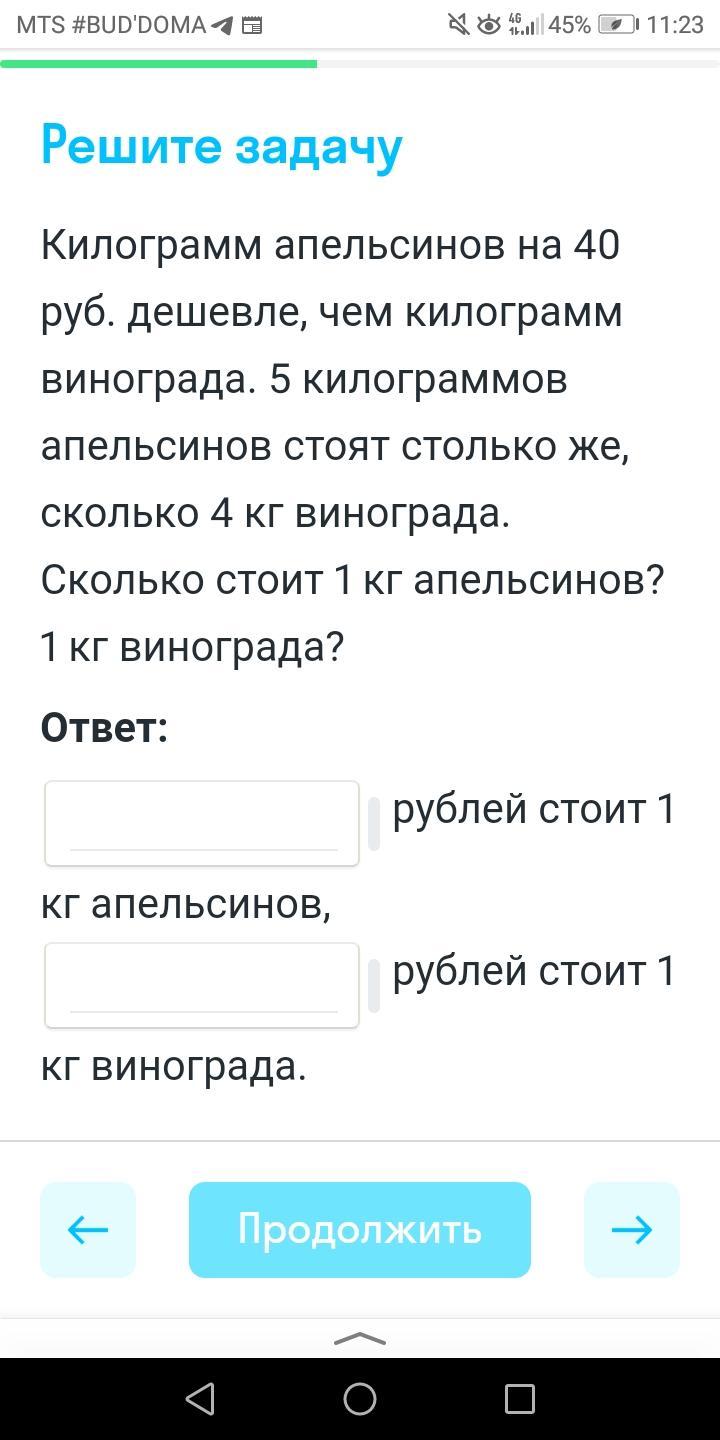
Task: Tap the Android home circle button
Action: point(360,1398)
